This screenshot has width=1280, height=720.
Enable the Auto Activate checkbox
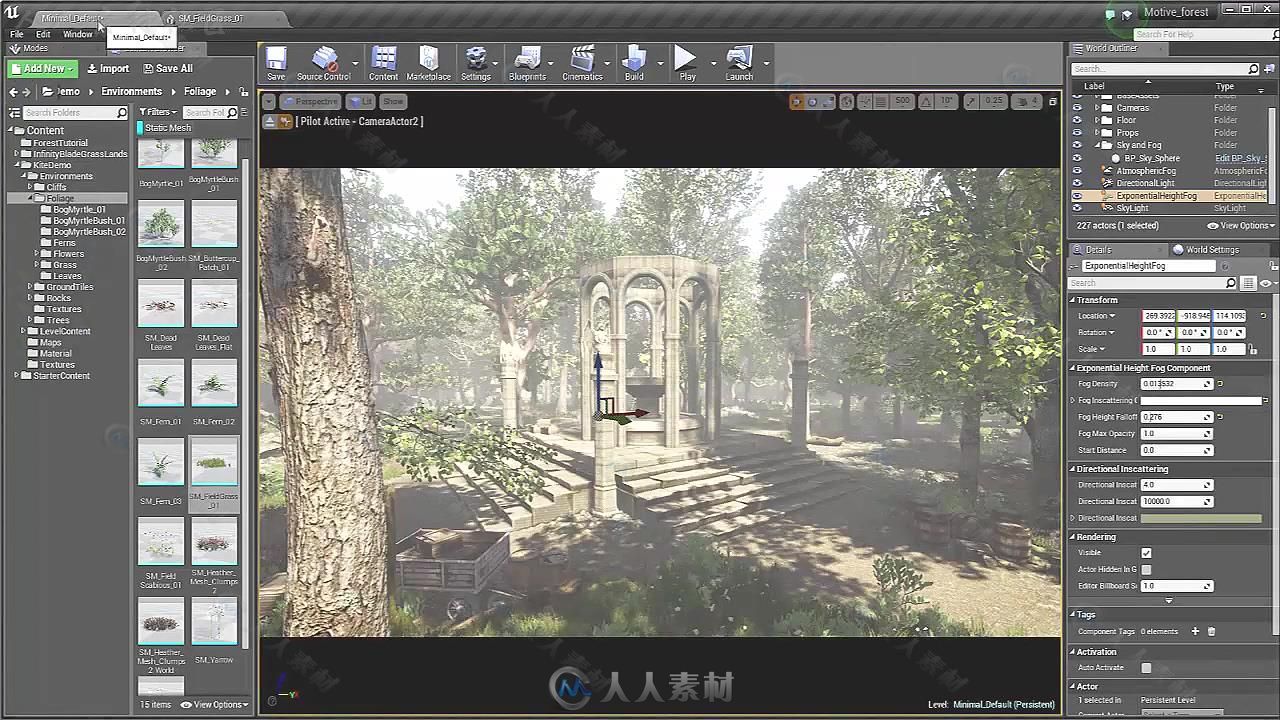coord(1146,668)
